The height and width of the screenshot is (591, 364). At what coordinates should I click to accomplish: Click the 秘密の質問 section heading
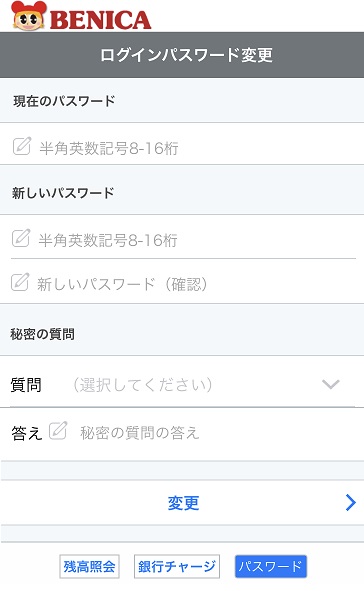click(x=42, y=334)
